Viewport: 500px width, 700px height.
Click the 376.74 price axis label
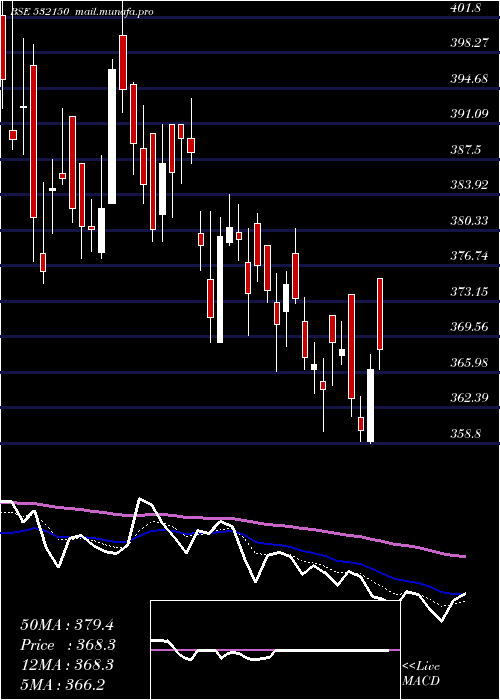pos(468,256)
